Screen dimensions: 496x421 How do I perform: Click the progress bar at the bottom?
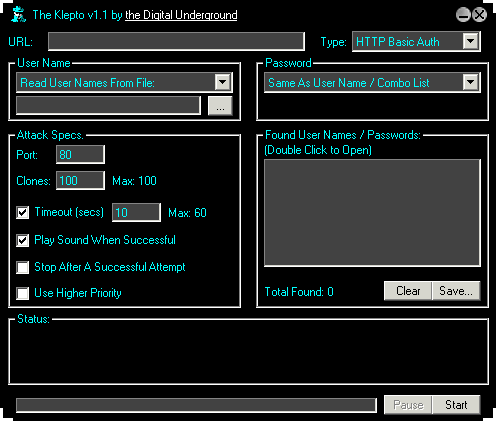click(x=196, y=405)
